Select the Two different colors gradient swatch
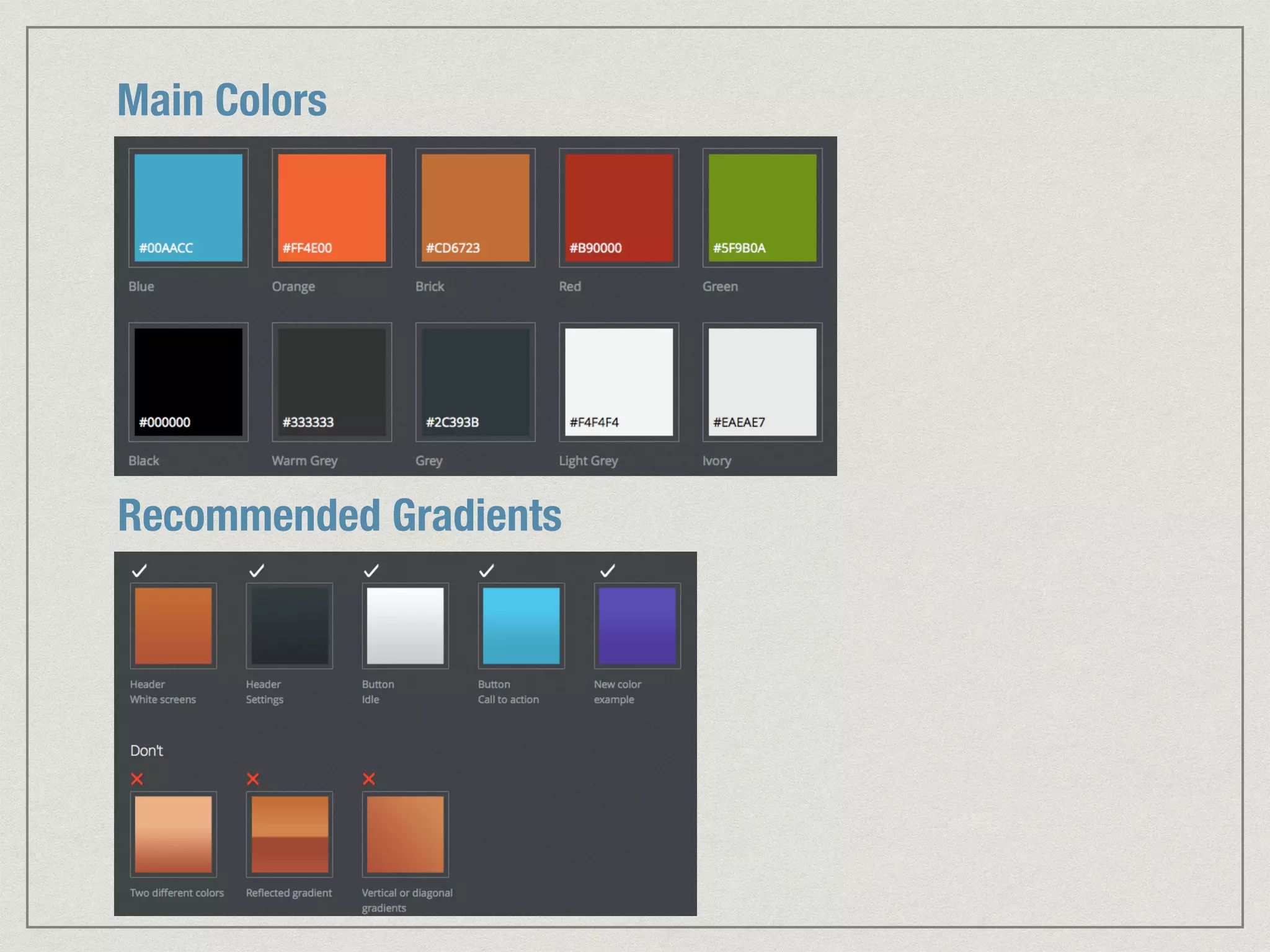 [174, 834]
